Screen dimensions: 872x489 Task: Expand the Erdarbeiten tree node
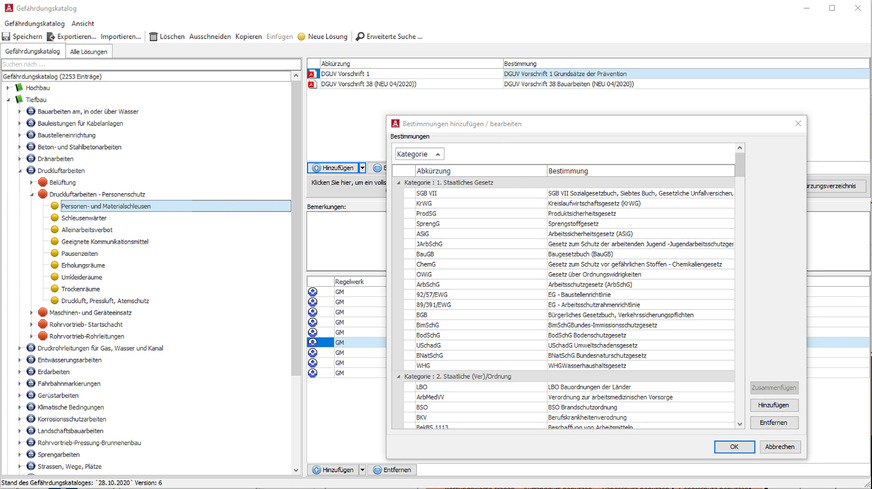point(19,371)
